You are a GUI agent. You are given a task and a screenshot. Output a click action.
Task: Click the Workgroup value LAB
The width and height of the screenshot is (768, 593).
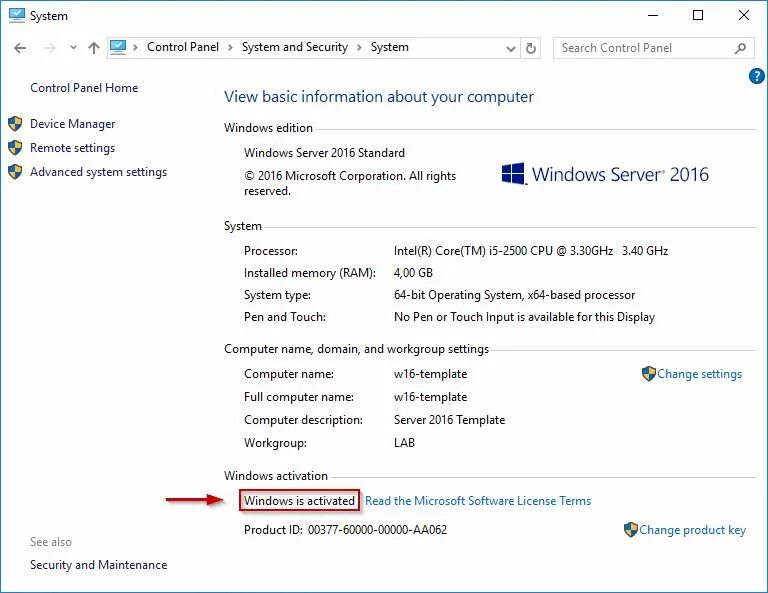click(x=404, y=443)
